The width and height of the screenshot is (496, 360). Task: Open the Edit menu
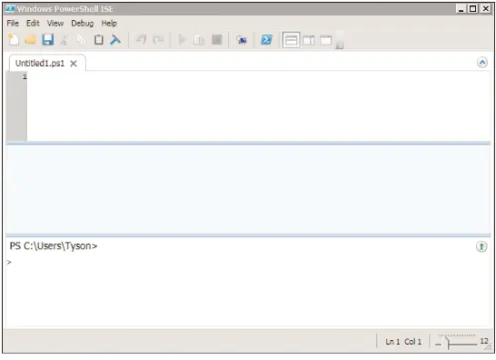pyautogui.click(x=33, y=23)
